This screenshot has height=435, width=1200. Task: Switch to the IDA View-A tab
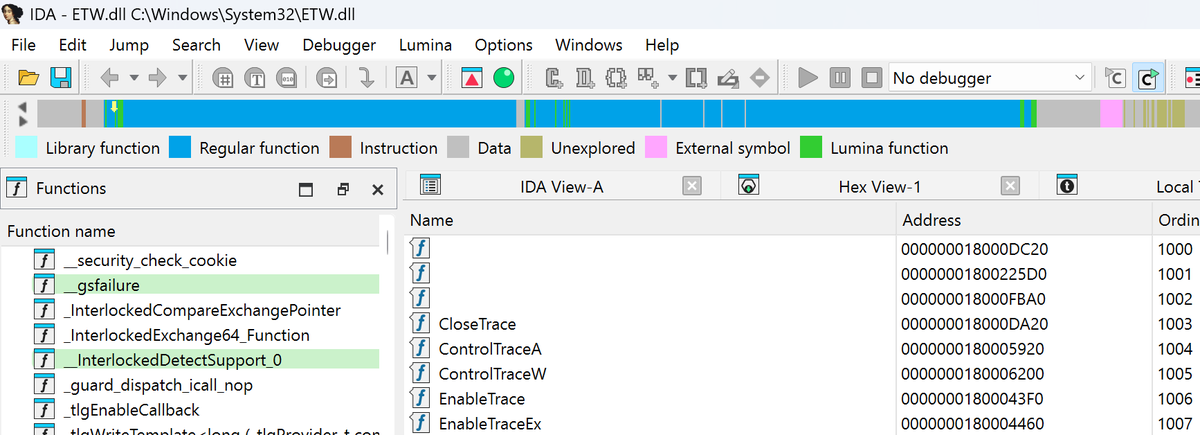(x=562, y=187)
